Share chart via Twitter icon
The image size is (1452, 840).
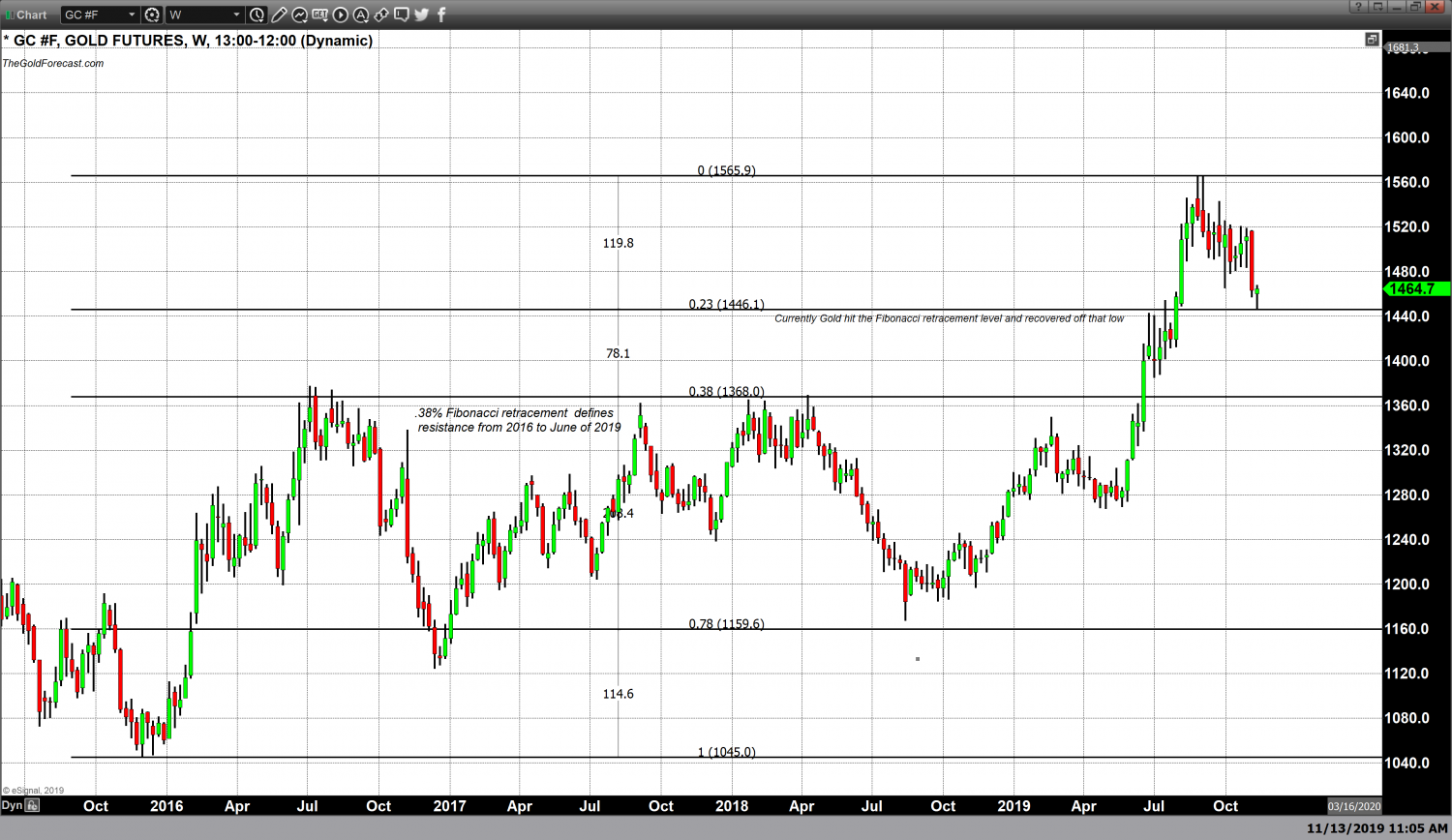(x=421, y=15)
